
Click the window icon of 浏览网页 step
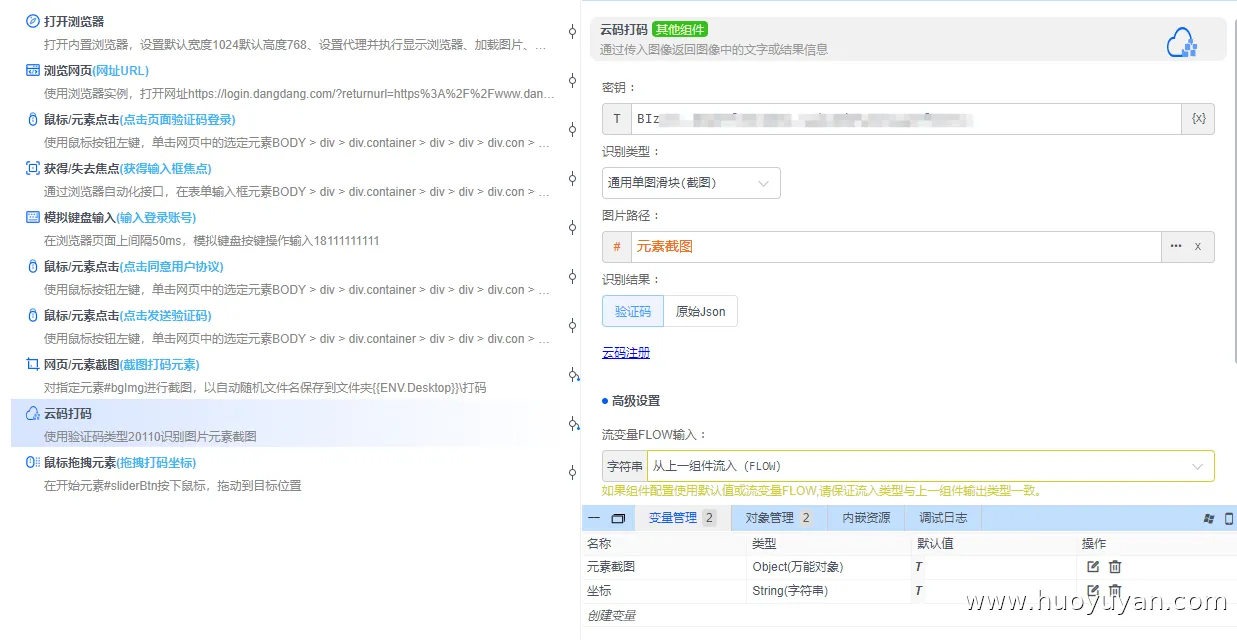32,70
